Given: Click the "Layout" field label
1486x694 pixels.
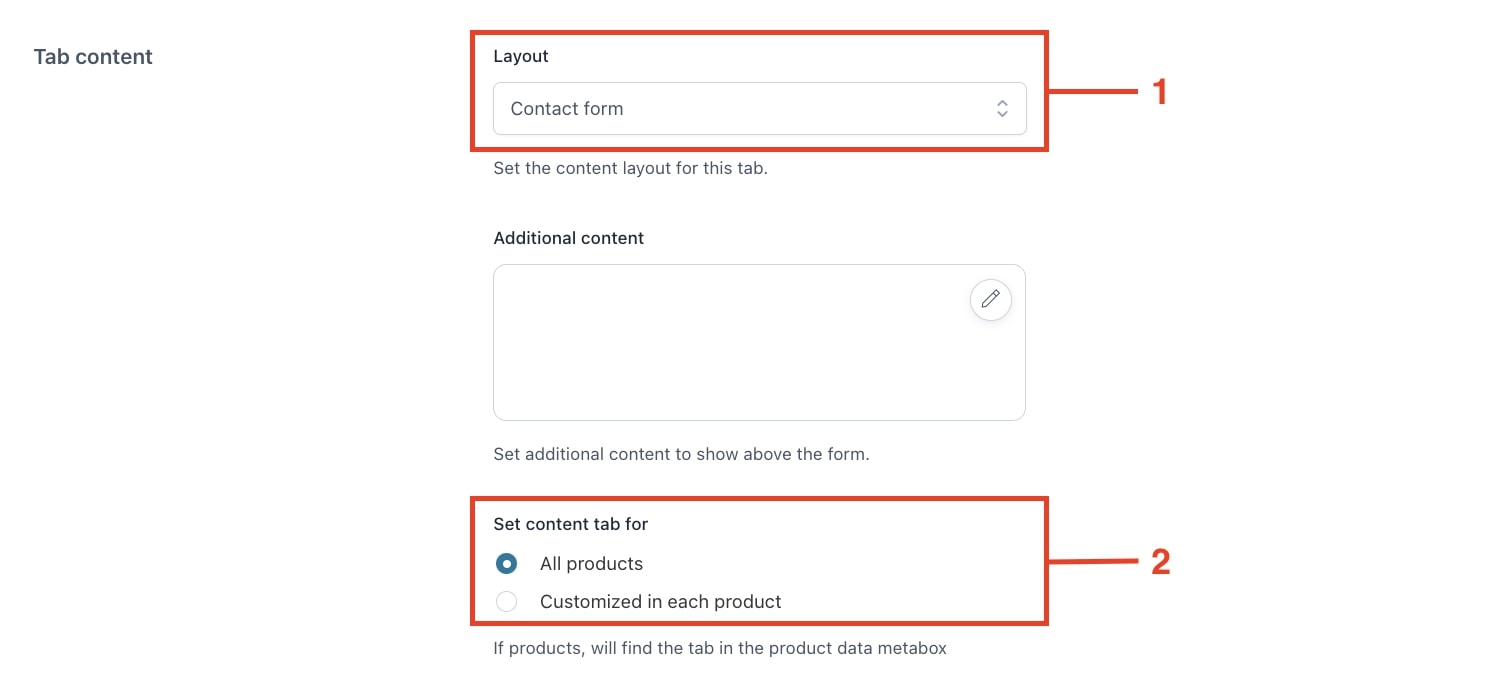Looking at the screenshot, I should click(x=521, y=56).
